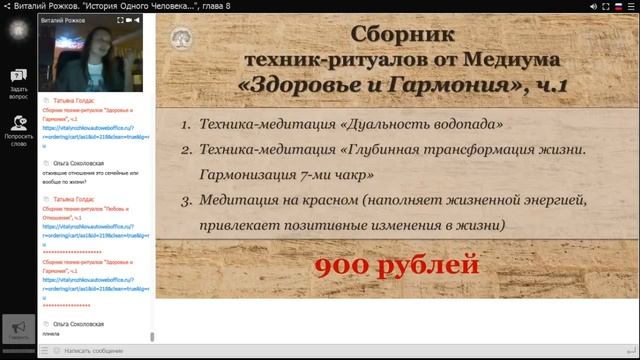Click the megaphone button in the sidebar
The height and width of the screenshot is (360, 640).
18,329
